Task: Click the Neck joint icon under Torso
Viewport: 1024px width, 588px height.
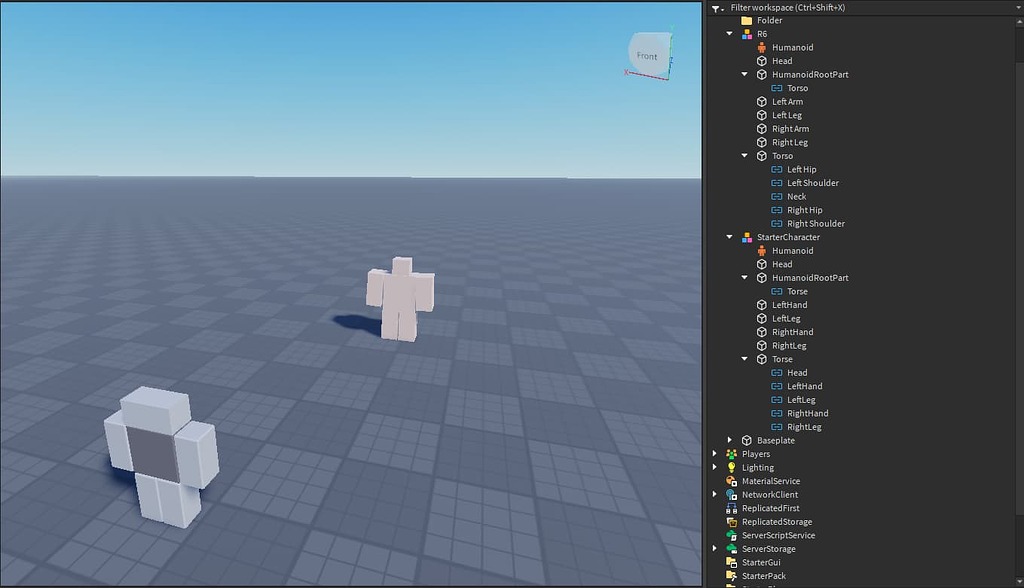Action: 777,196
